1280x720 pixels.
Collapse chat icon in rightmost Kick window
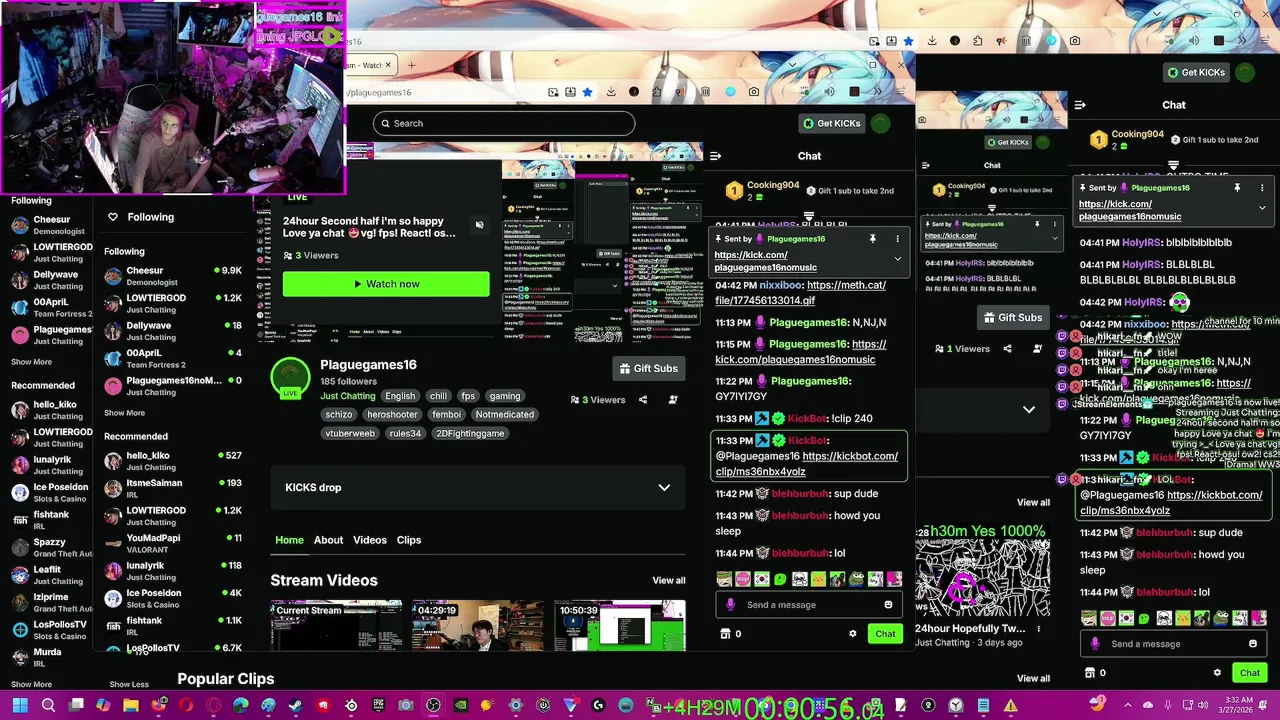coord(1080,105)
